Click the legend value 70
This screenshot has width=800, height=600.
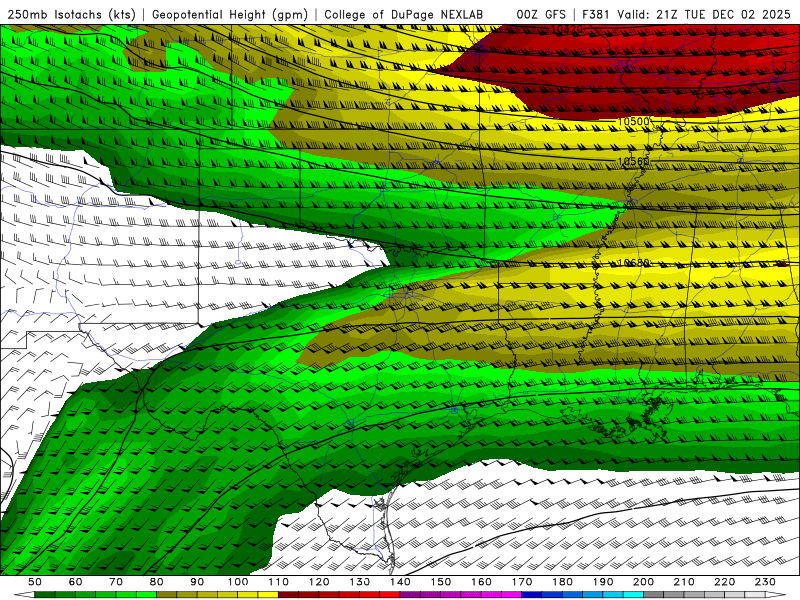[x=116, y=582]
